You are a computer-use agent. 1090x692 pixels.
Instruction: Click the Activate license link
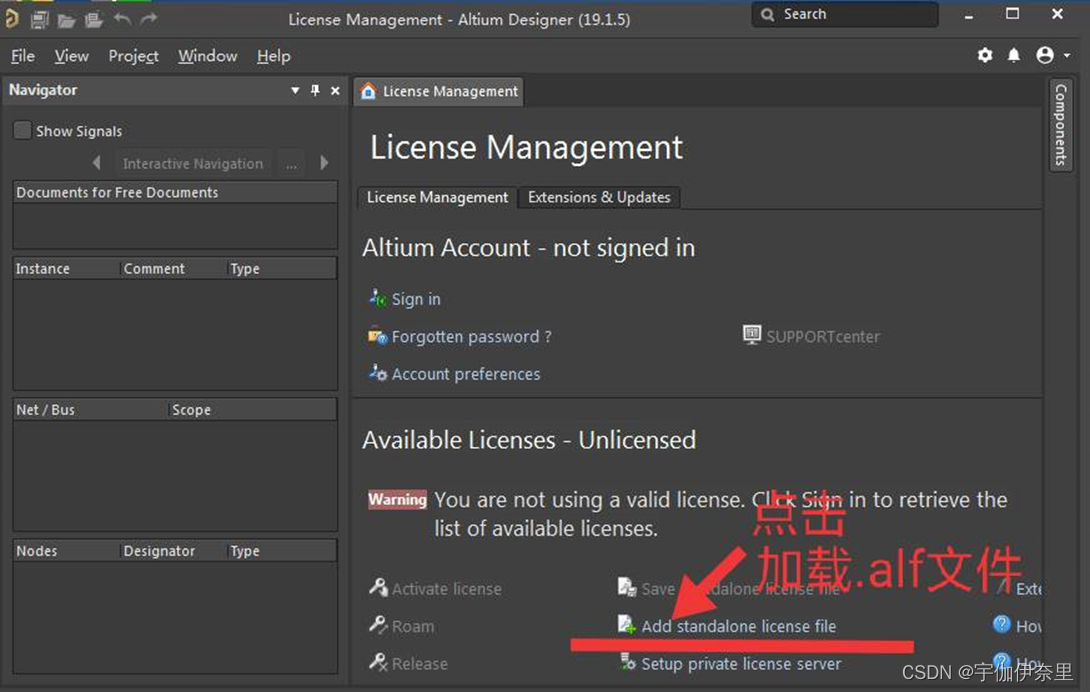[x=446, y=589]
